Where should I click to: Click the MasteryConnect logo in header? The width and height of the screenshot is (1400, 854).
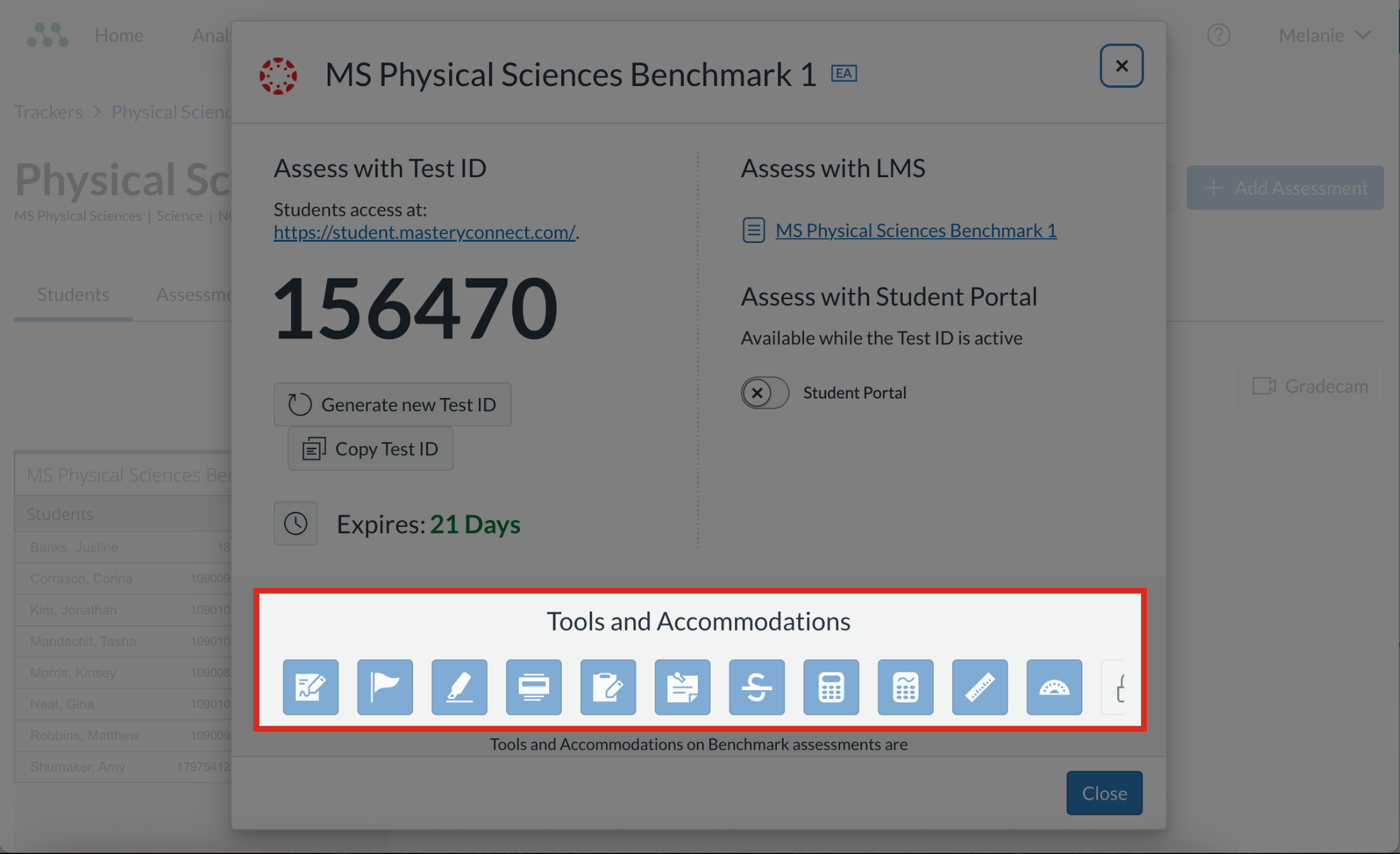pos(47,35)
